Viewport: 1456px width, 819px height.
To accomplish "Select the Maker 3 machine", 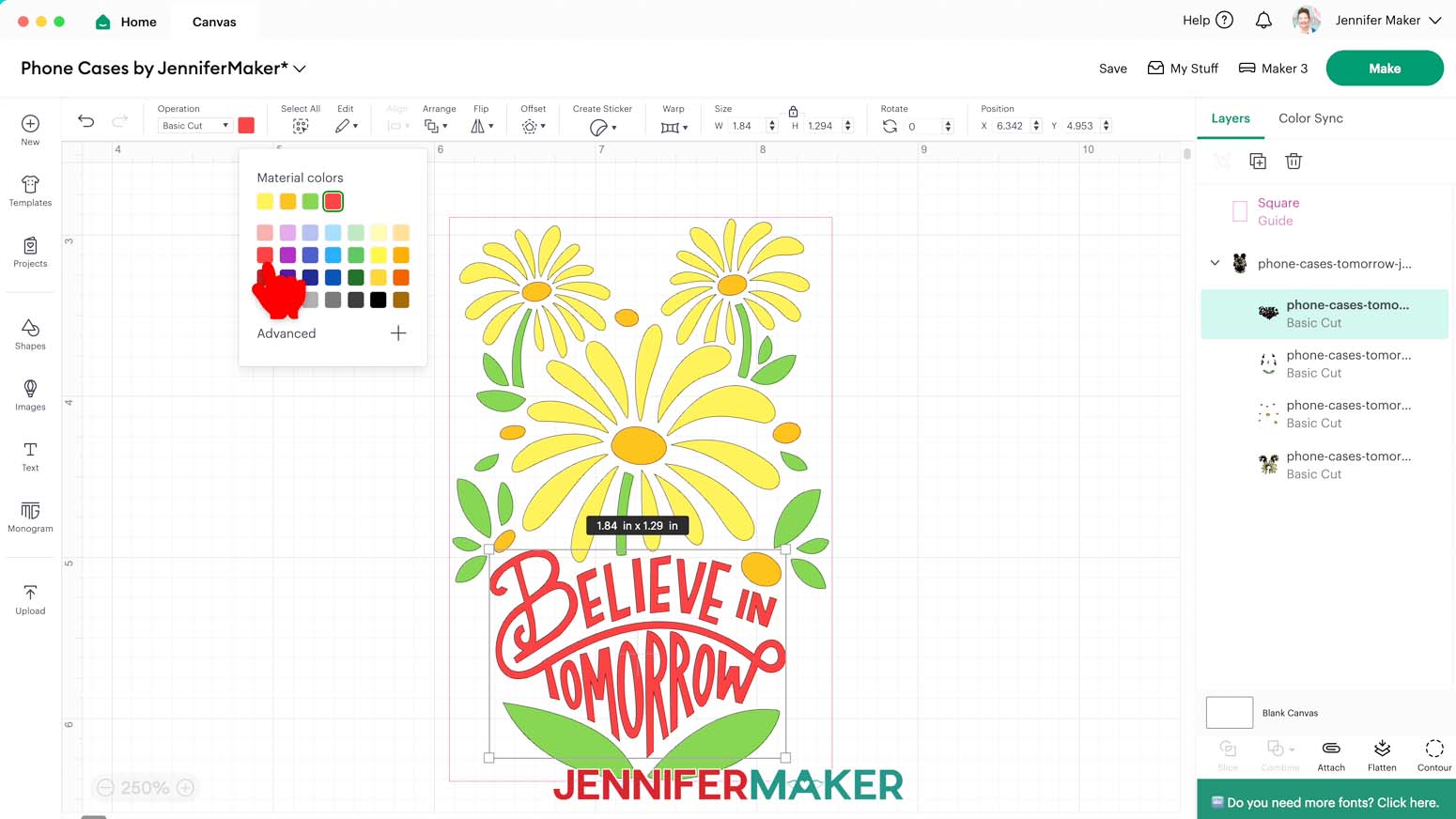I will click(1273, 69).
